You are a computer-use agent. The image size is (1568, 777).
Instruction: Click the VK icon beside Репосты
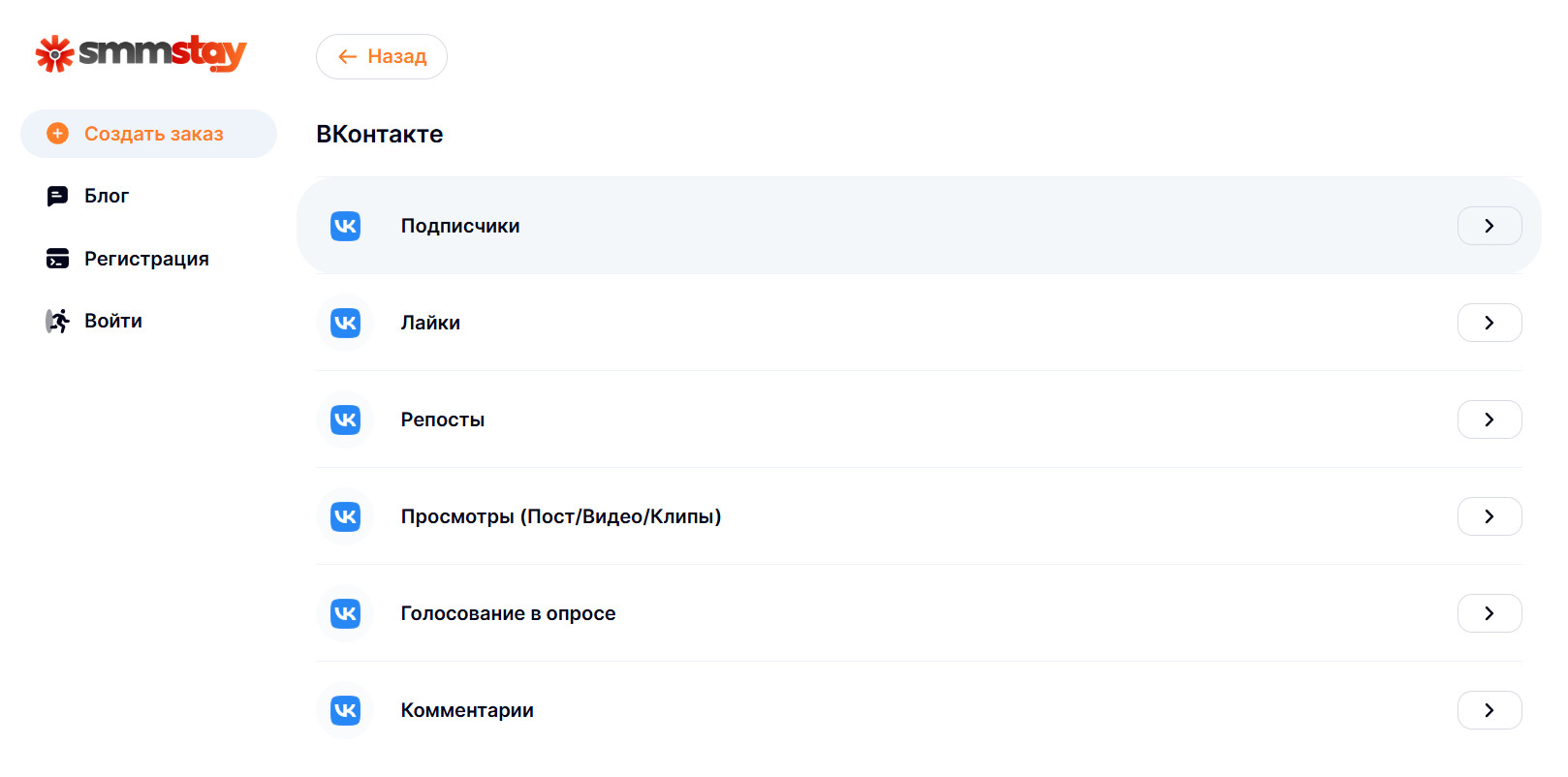point(345,420)
